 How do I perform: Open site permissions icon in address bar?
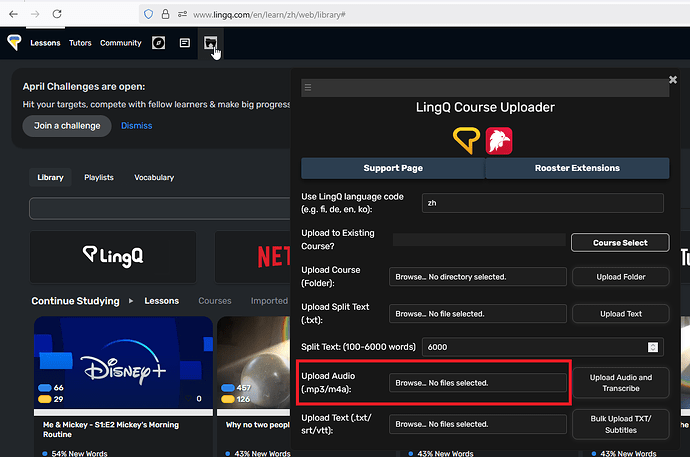click(182, 14)
